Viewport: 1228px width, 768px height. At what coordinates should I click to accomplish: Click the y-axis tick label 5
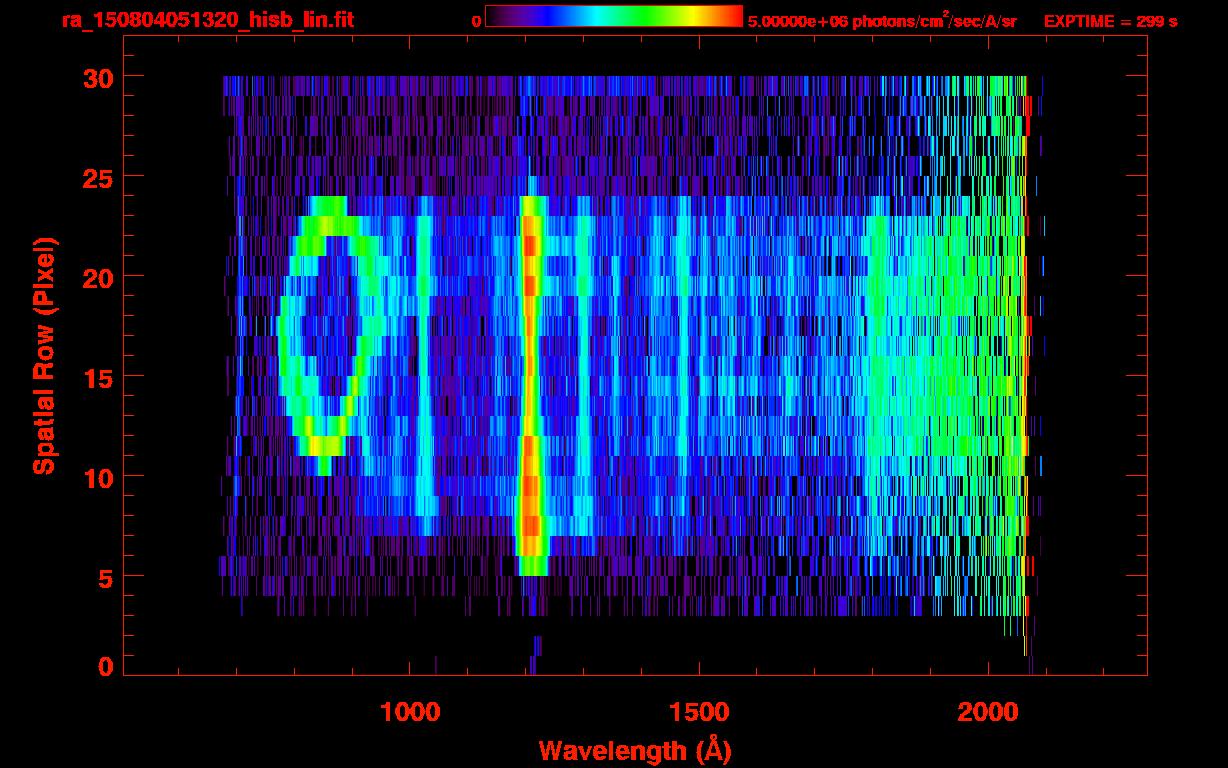[105, 577]
